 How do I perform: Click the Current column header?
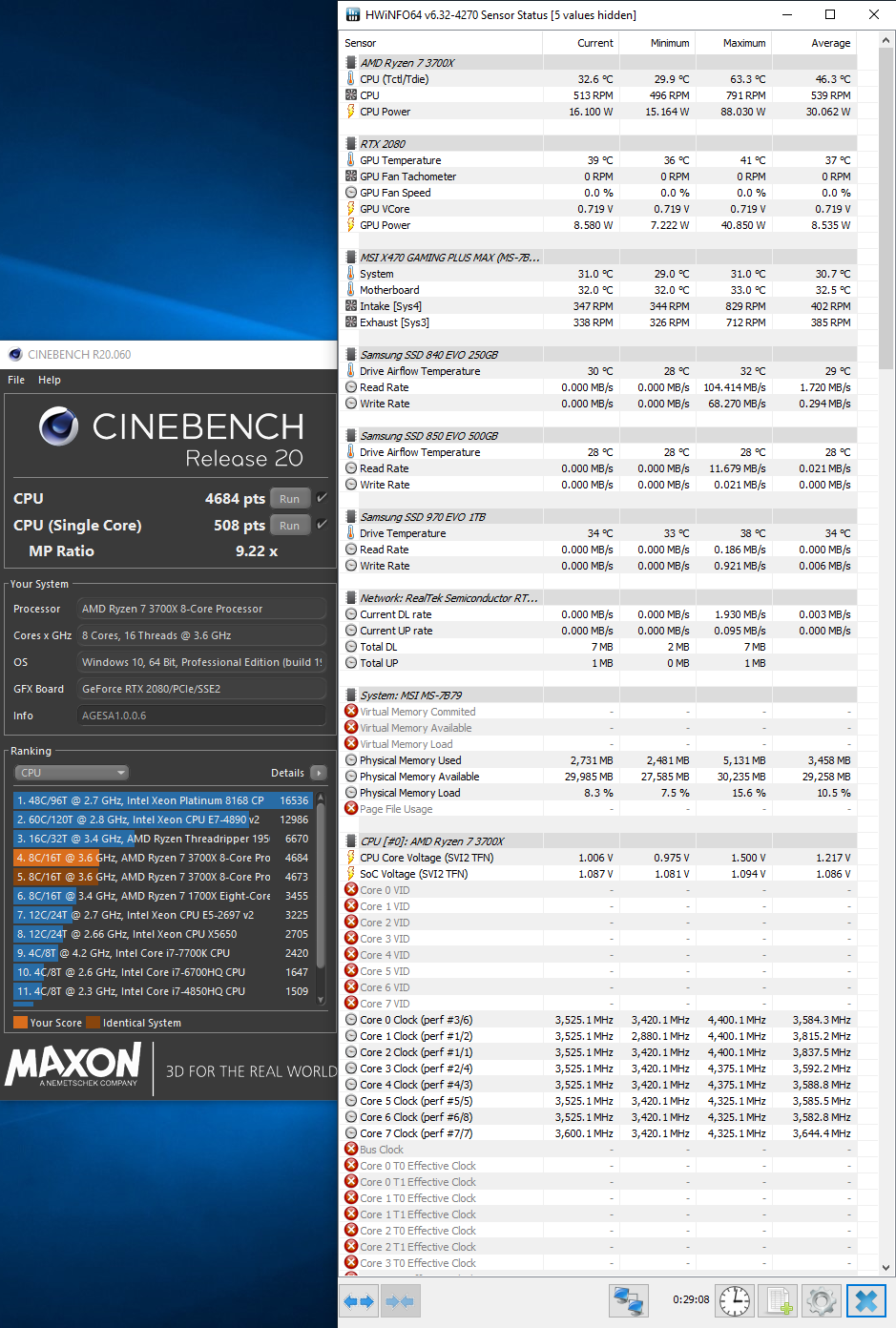tap(582, 43)
